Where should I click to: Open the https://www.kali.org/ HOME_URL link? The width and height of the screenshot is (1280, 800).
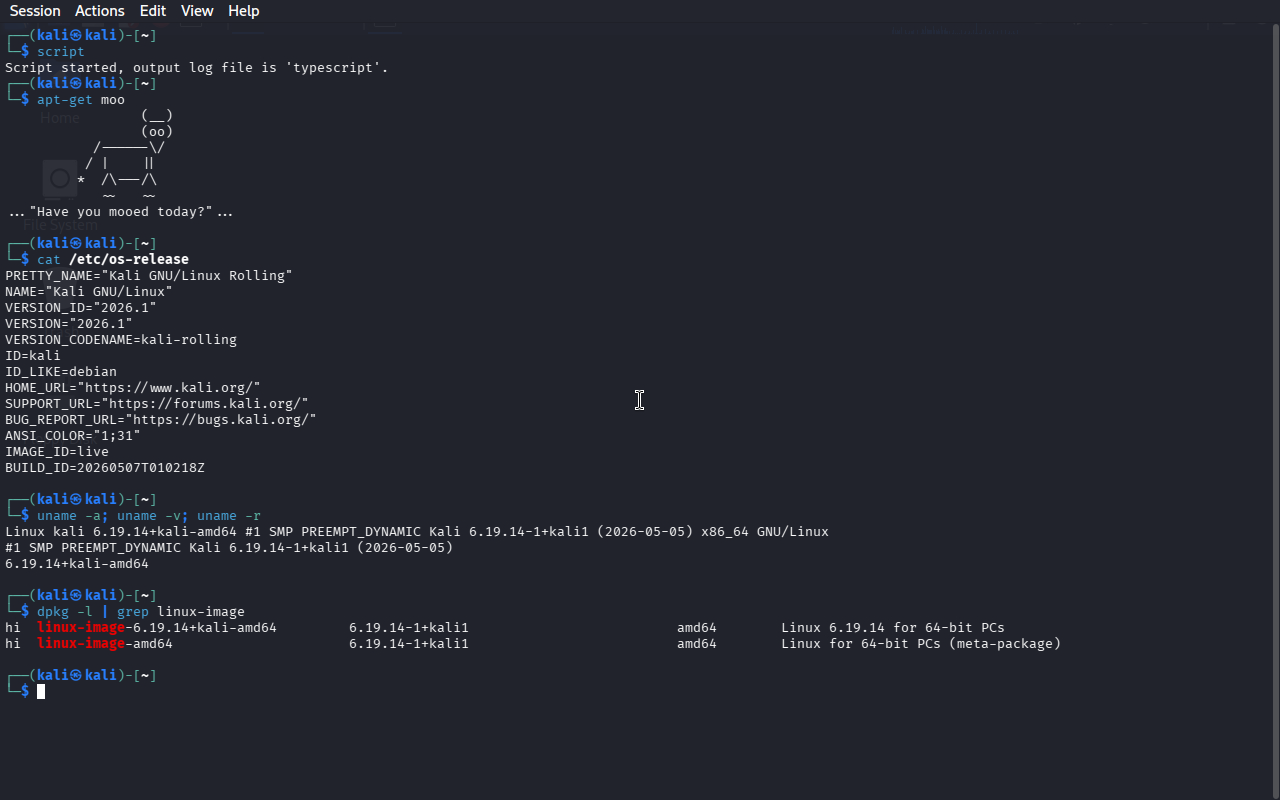pos(172,388)
